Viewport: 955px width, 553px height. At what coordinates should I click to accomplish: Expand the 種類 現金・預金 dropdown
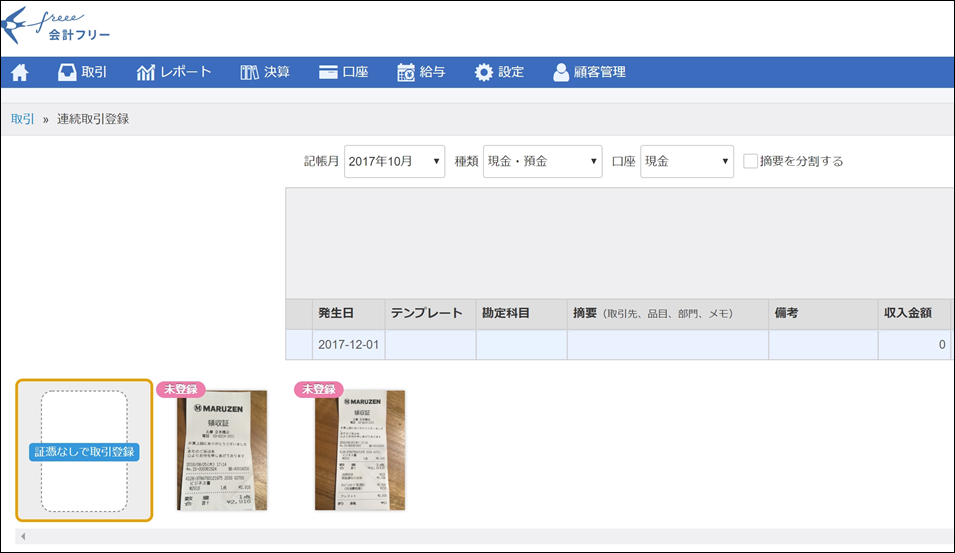543,161
